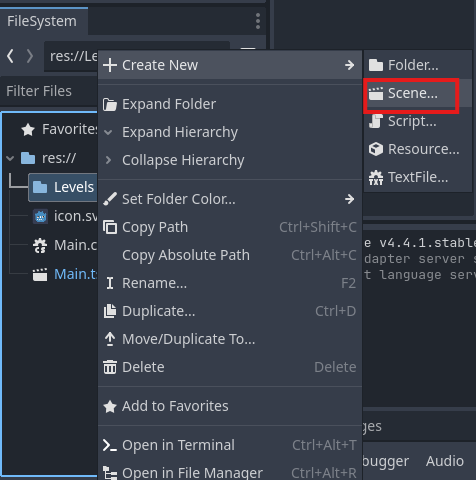Click the Collapse Hierarchy chevron icon
476x480 pixels.
click(x=108, y=160)
